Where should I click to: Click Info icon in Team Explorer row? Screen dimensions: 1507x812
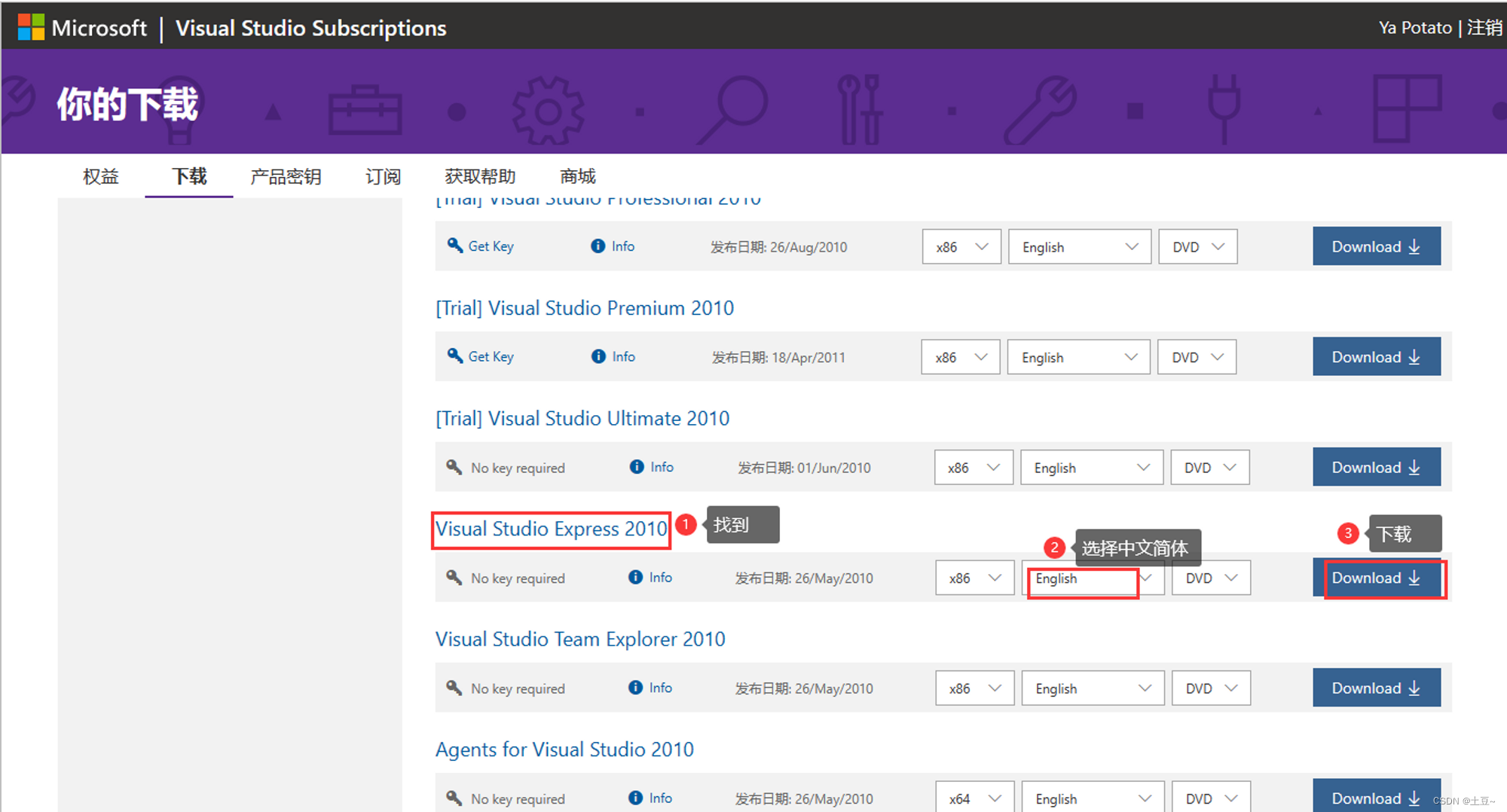coord(636,688)
